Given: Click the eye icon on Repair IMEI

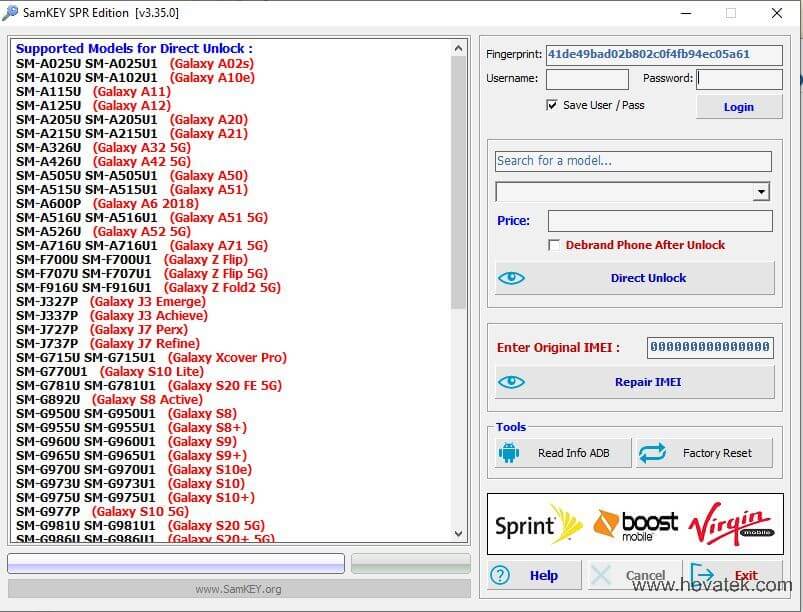Looking at the screenshot, I should coord(511,382).
